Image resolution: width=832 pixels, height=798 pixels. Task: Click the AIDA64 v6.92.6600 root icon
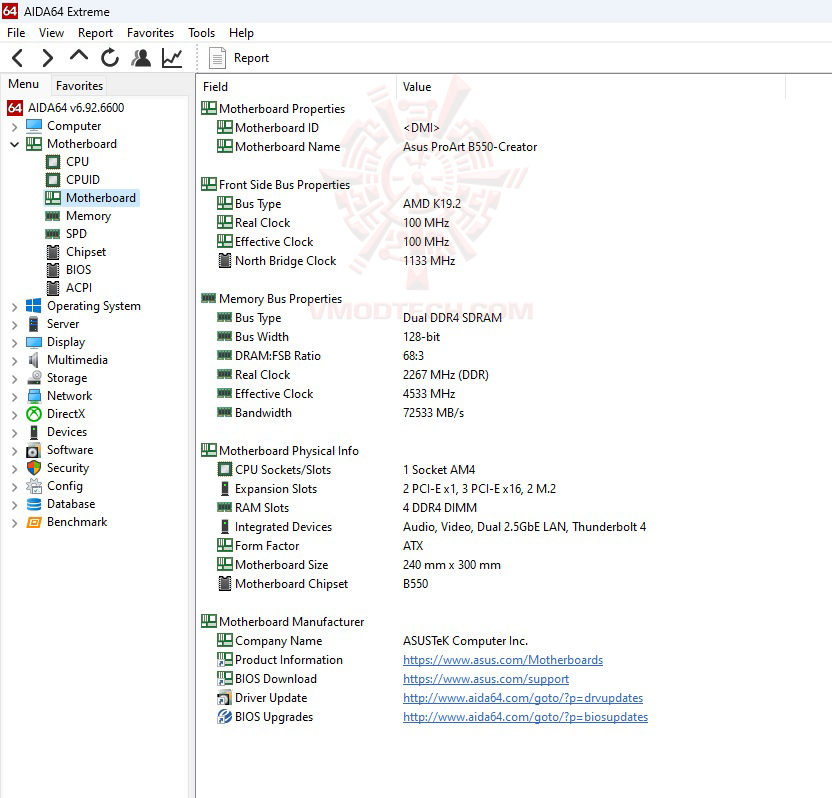point(14,108)
